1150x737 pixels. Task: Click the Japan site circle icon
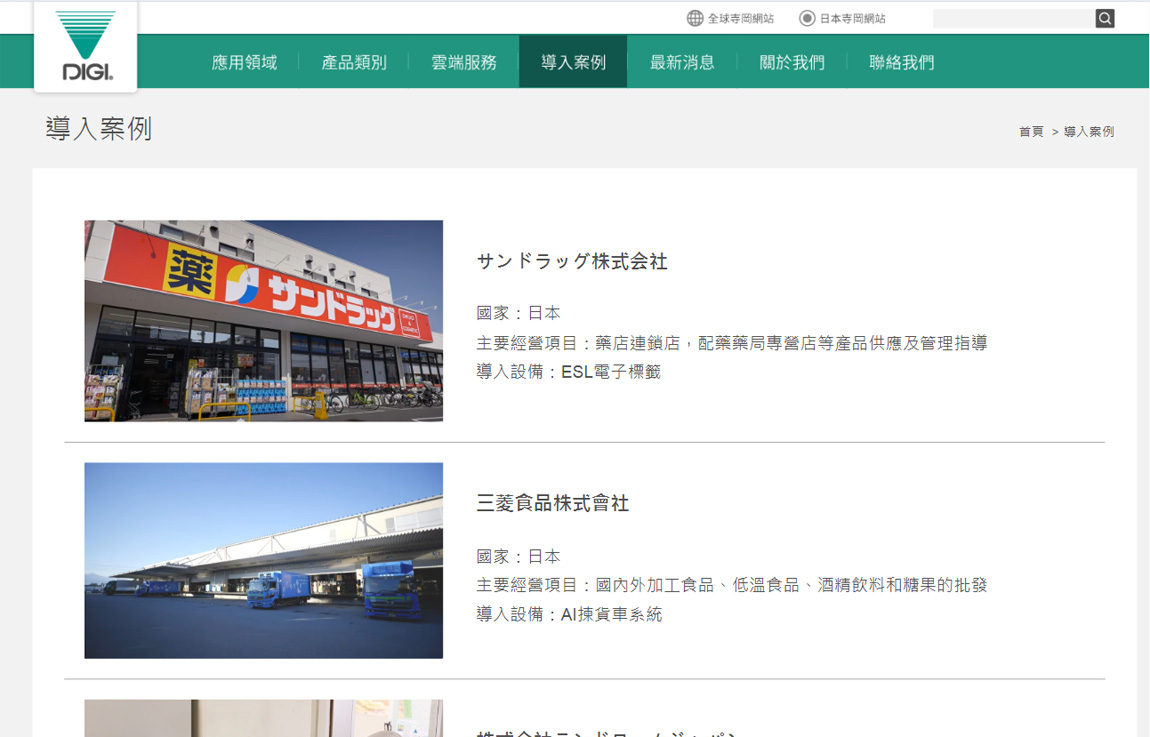(807, 18)
